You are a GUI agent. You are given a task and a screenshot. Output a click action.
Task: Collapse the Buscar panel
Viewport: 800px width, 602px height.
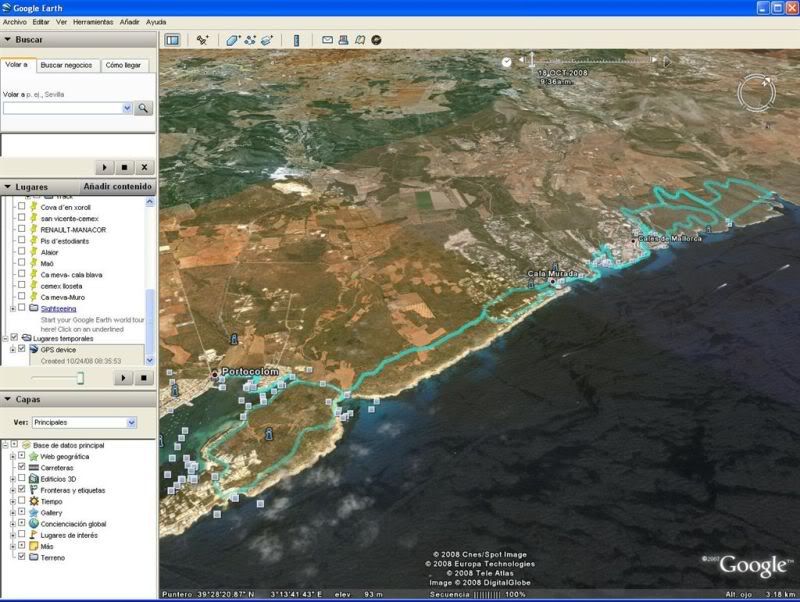pyautogui.click(x=8, y=39)
